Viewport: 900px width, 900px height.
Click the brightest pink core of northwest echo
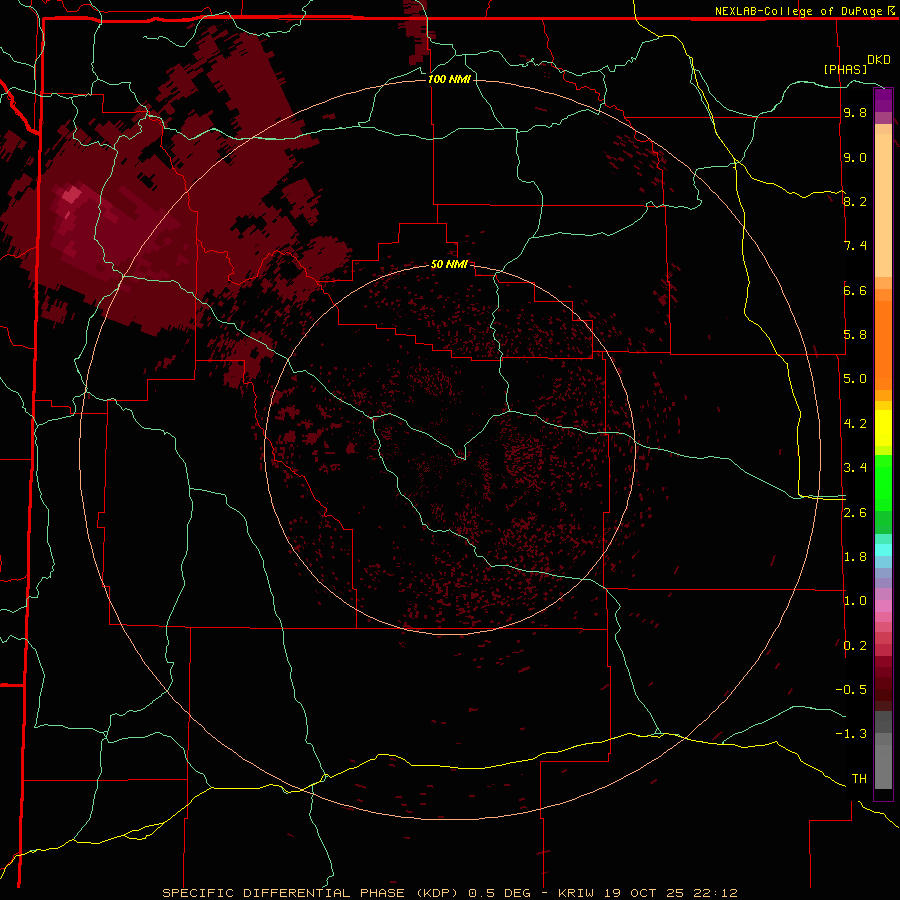click(72, 195)
